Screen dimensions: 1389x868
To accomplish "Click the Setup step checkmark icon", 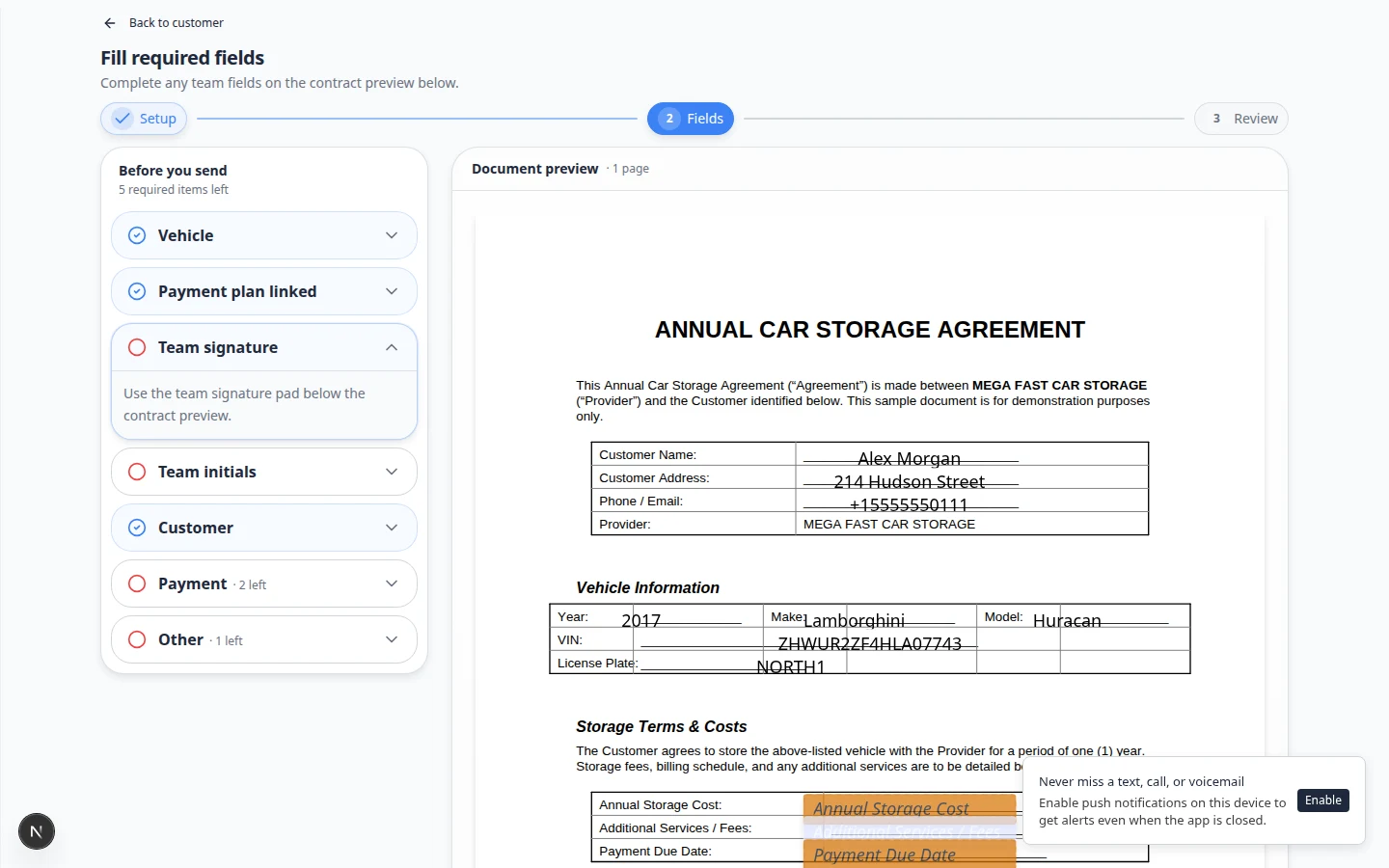I will 122,119.
